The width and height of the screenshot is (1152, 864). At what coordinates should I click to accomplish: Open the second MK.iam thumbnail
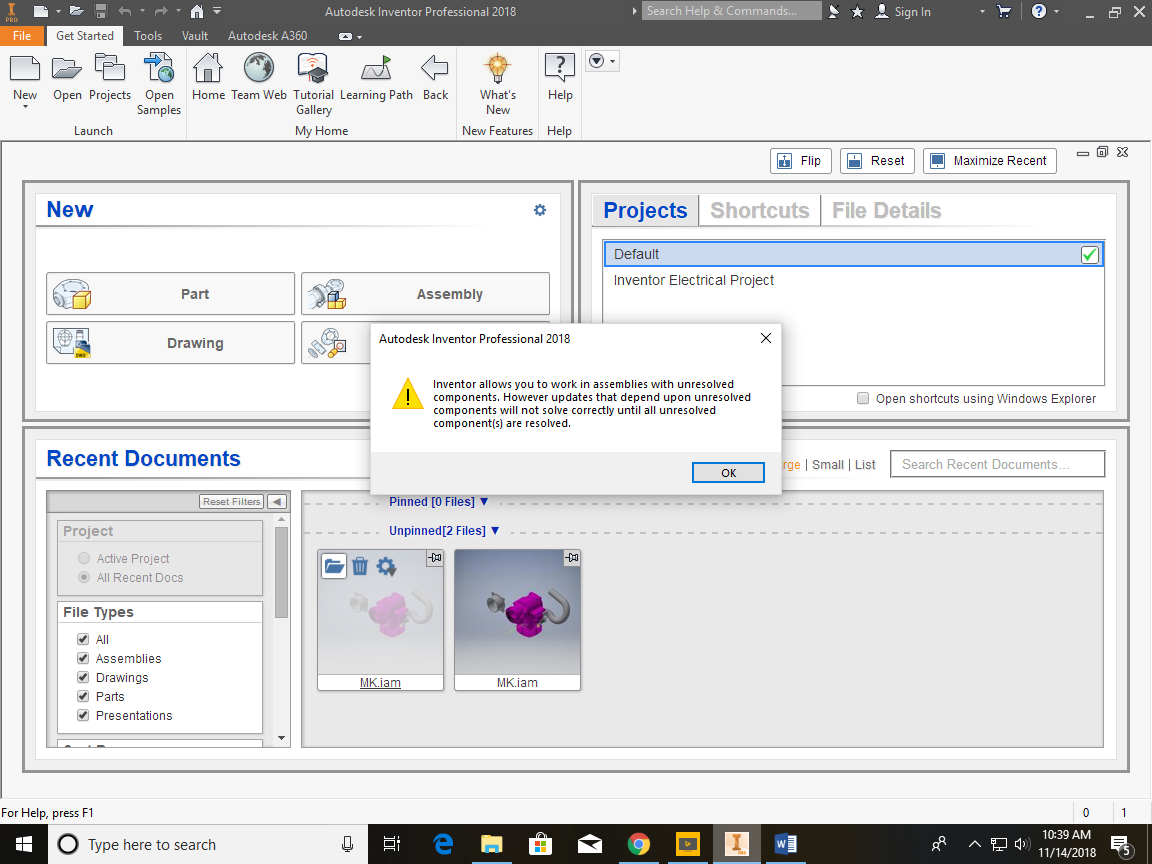517,613
